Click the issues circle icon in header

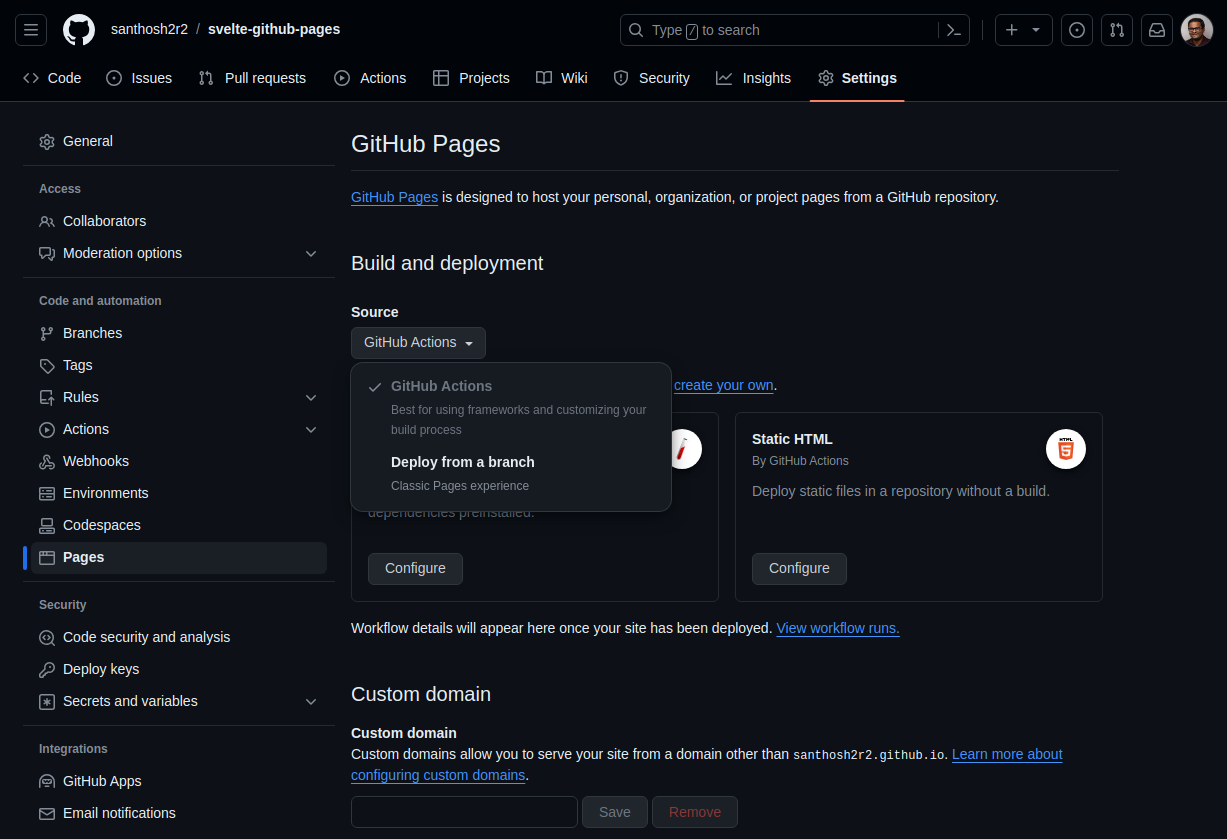pyautogui.click(x=1076, y=29)
